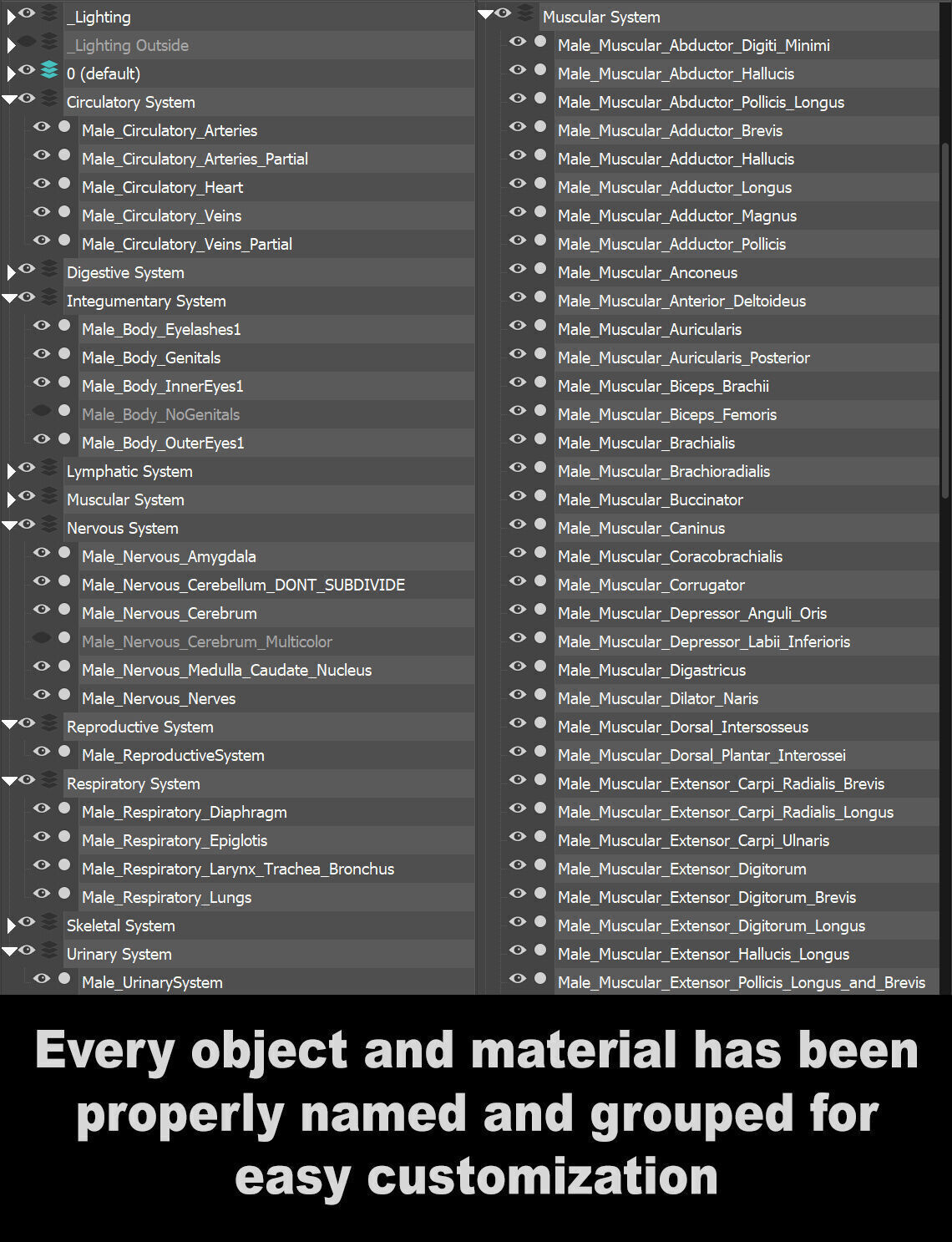Select Male_Muscular_Abductor_Pollicis_Longus

pyautogui.click(x=747, y=102)
